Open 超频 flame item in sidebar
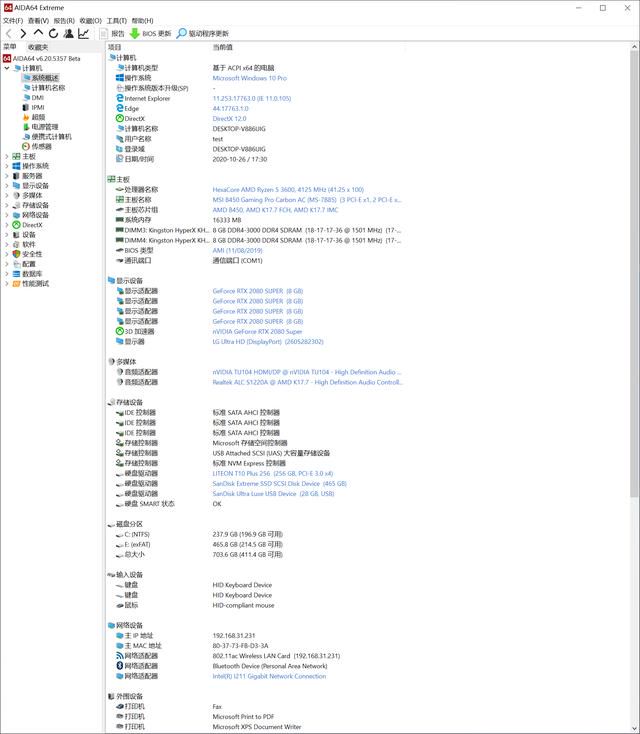Viewport: 640px width, 734px height. 34,117
